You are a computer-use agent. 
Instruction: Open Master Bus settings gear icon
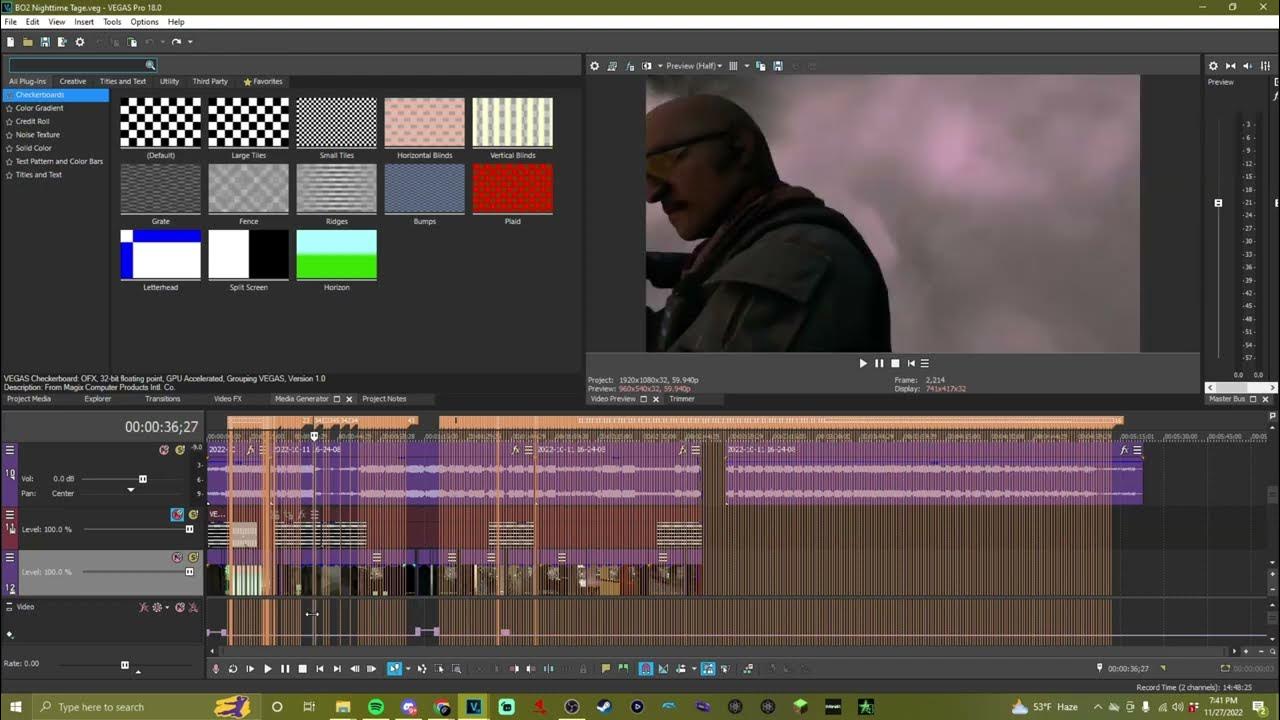tap(1213, 66)
